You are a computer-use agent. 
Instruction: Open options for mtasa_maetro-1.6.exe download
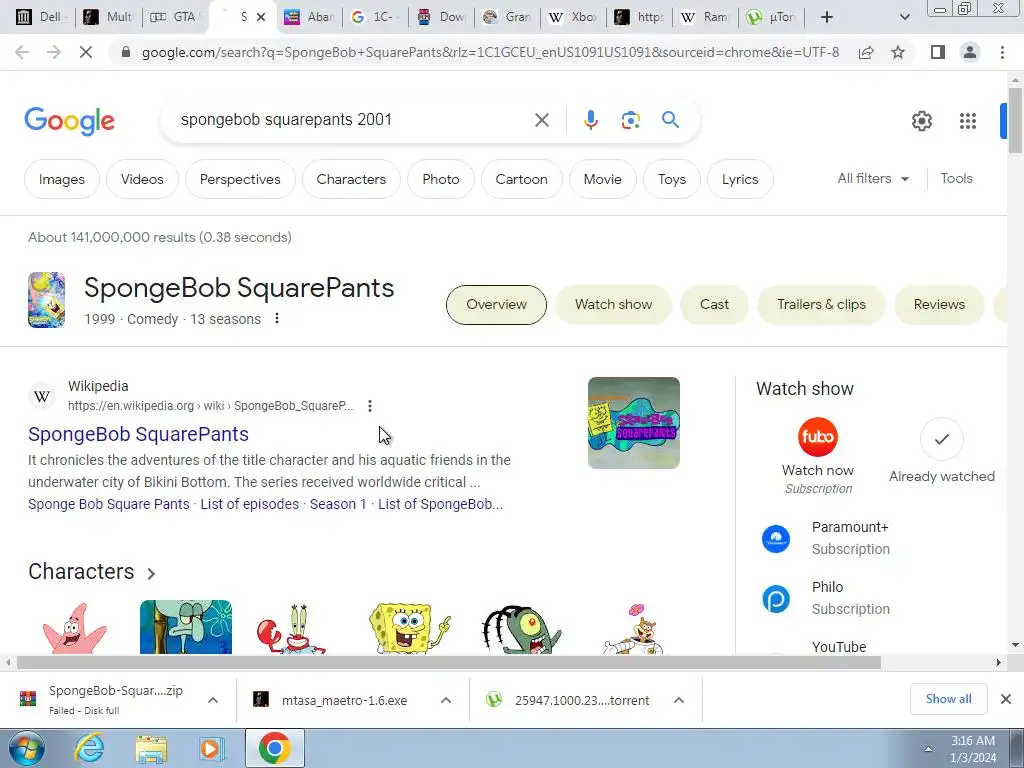tap(446, 700)
